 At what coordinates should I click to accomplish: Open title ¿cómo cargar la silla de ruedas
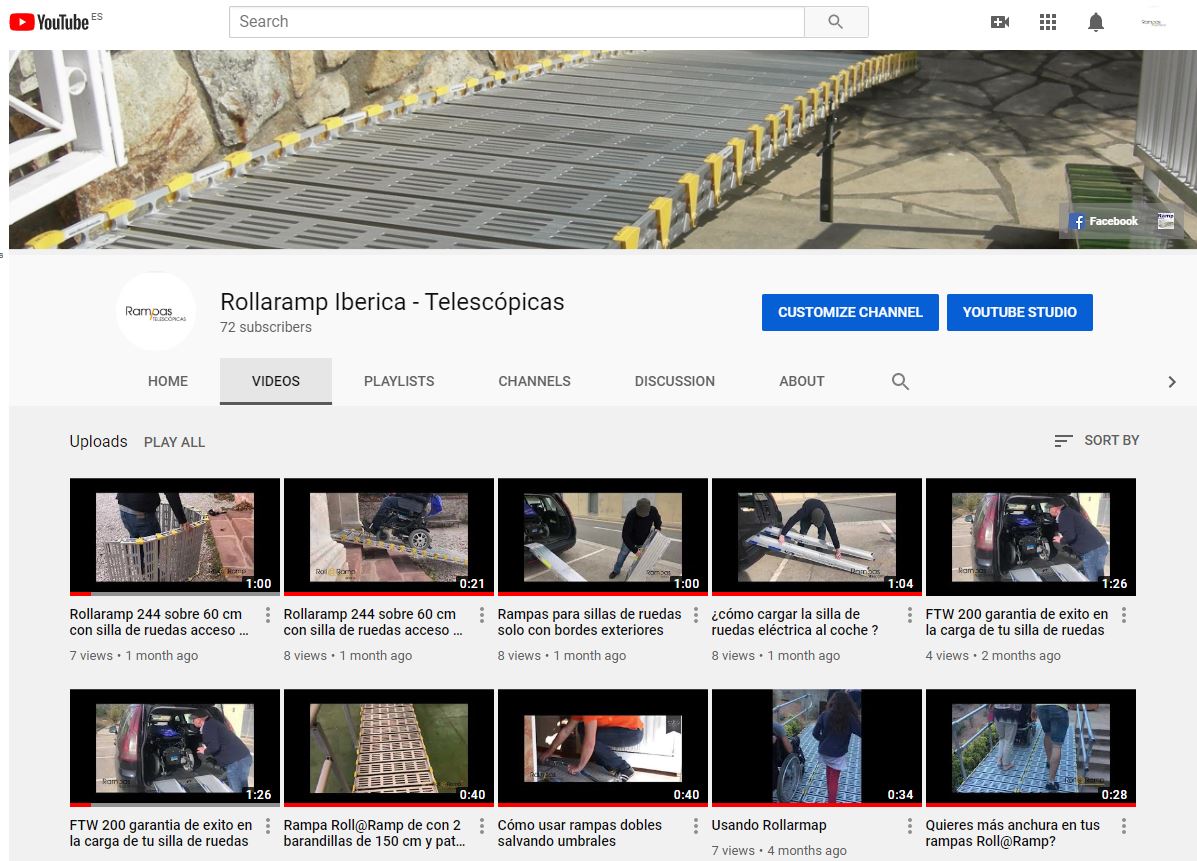click(x=795, y=622)
